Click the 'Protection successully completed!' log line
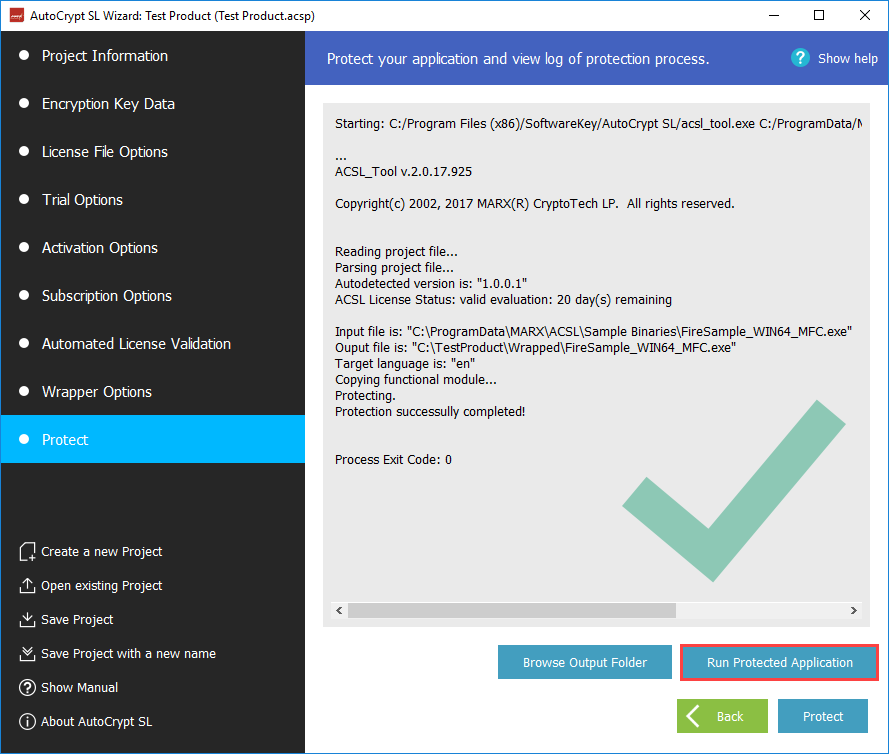This screenshot has width=889, height=754. (430, 412)
